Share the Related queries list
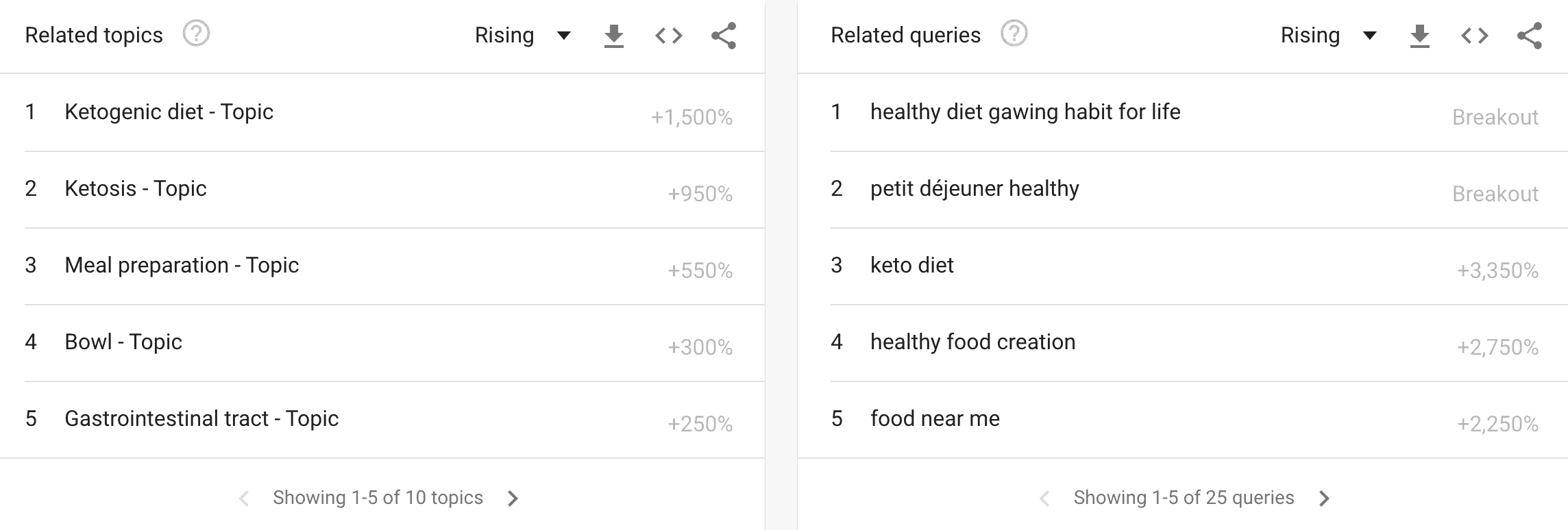The image size is (1568, 530). click(x=1529, y=36)
